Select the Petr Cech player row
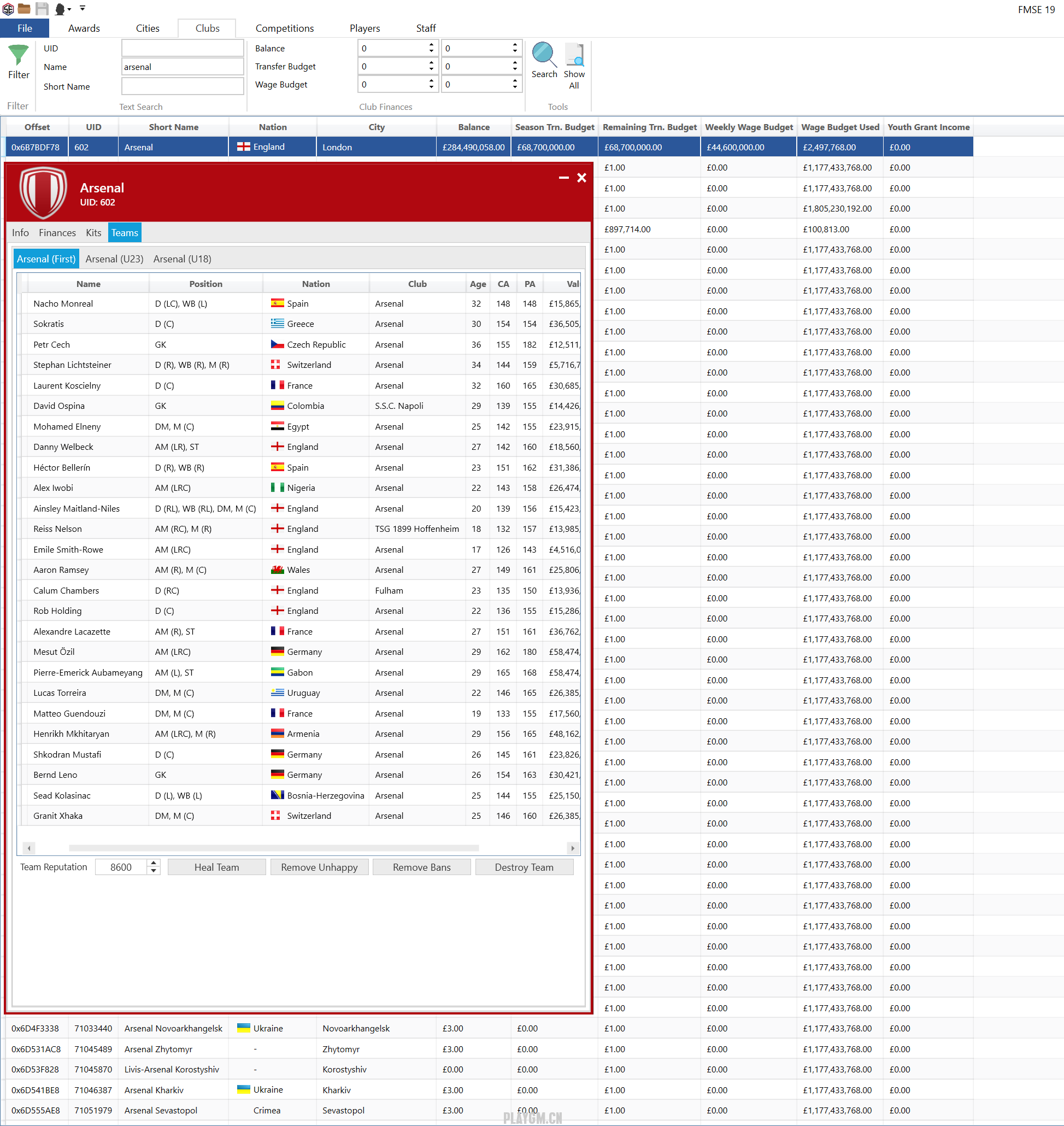Image resolution: width=1064 pixels, height=1126 pixels. (301, 344)
